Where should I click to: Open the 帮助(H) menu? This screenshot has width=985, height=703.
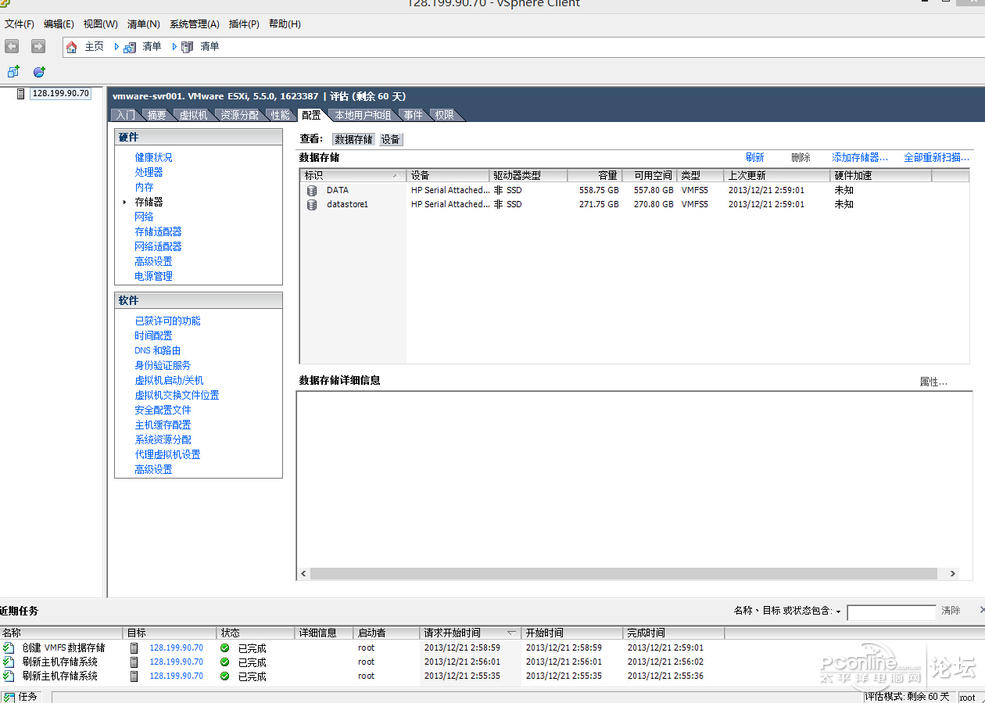coord(285,24)
